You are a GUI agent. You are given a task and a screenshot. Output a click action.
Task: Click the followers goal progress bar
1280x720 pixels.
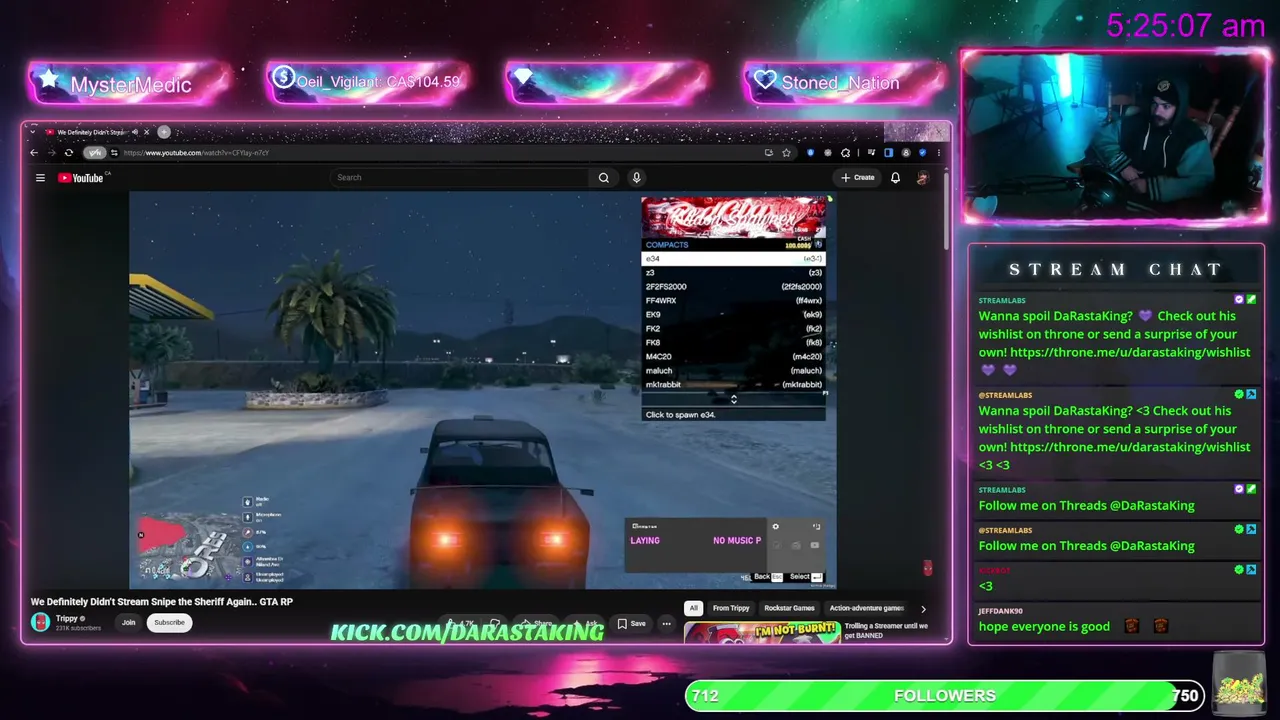pyautogui.click(x=945, y=696)
